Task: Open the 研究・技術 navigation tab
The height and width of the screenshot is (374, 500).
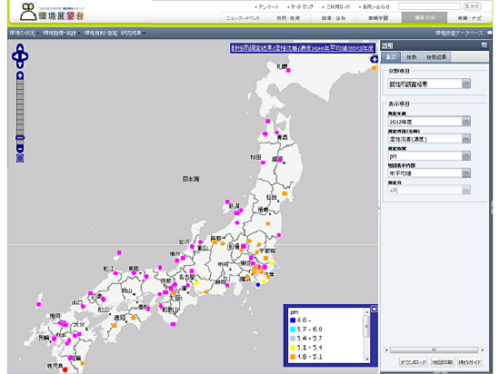Action: click(288, 18)
